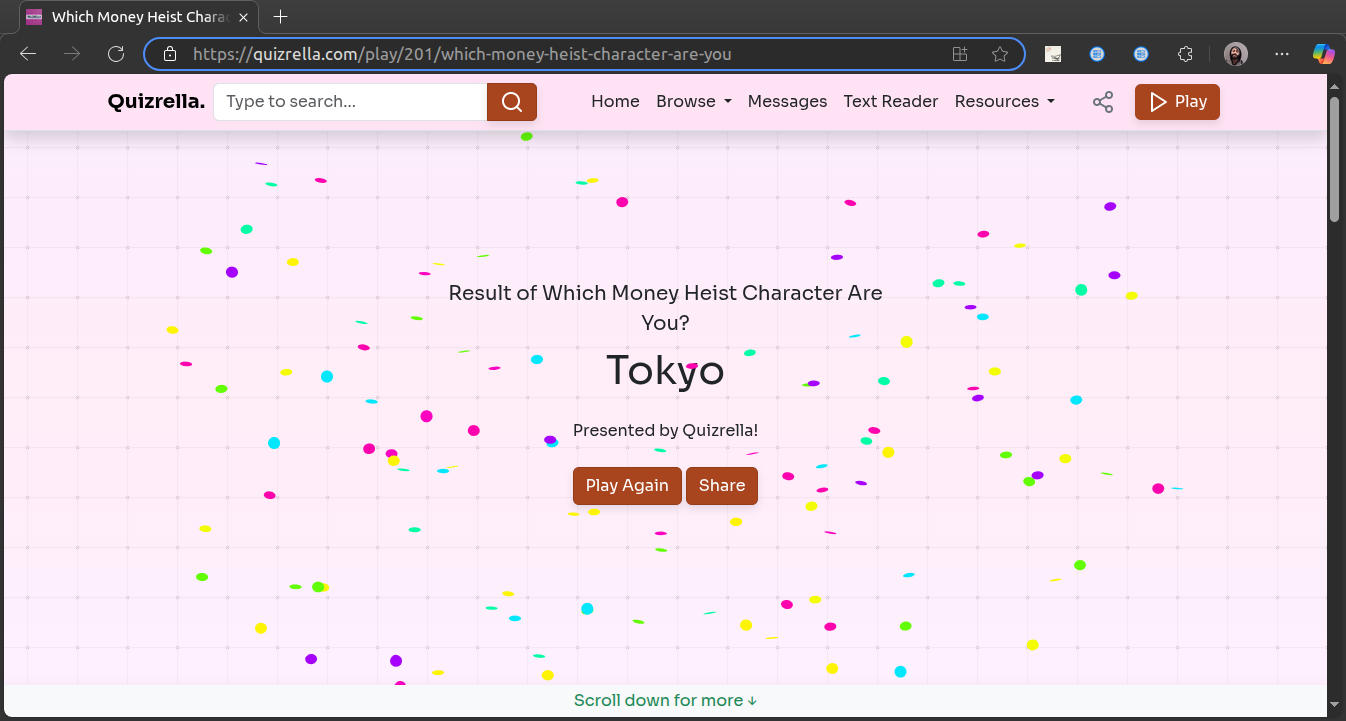This screenshot has width=1346, height=721.
Task: Click the split-screen icon in the address bar
Action: coord(960,54)
